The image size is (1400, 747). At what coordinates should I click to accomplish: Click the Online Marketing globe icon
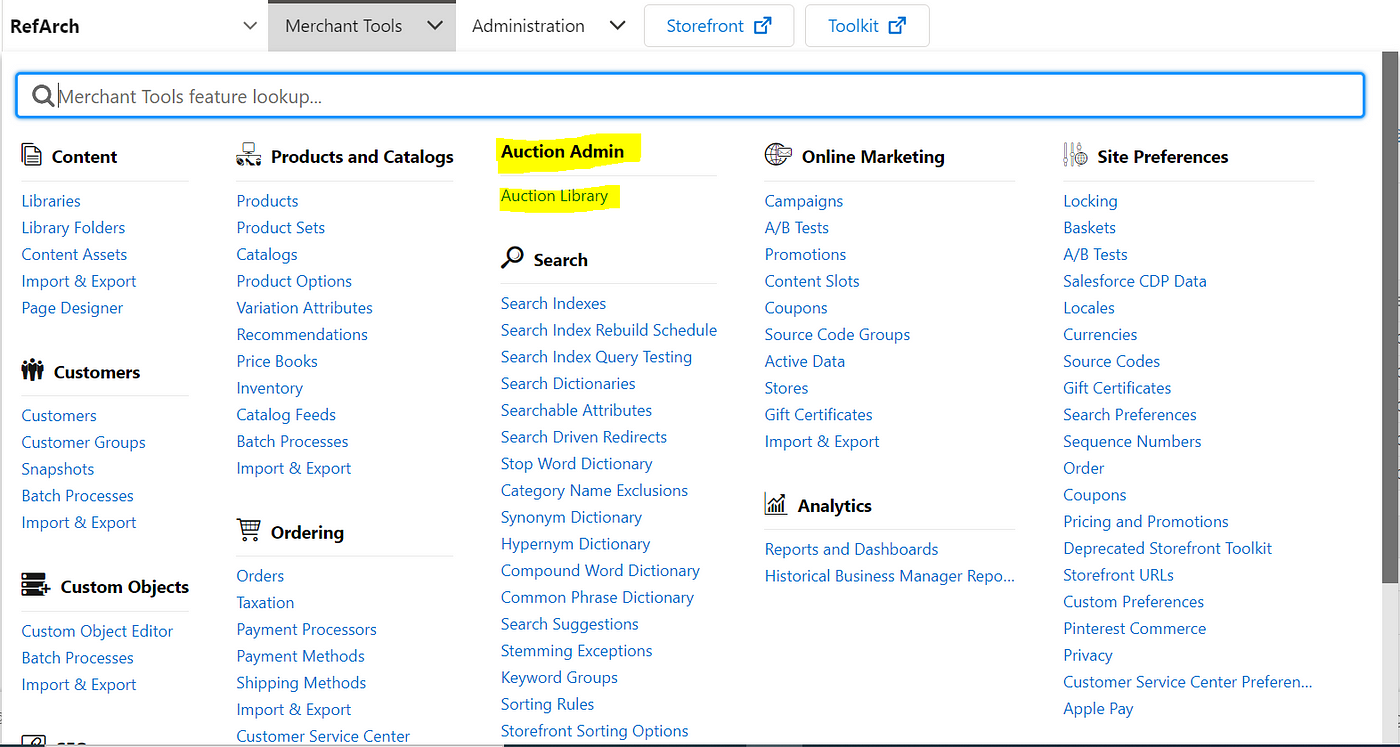[x=778, y=155]
